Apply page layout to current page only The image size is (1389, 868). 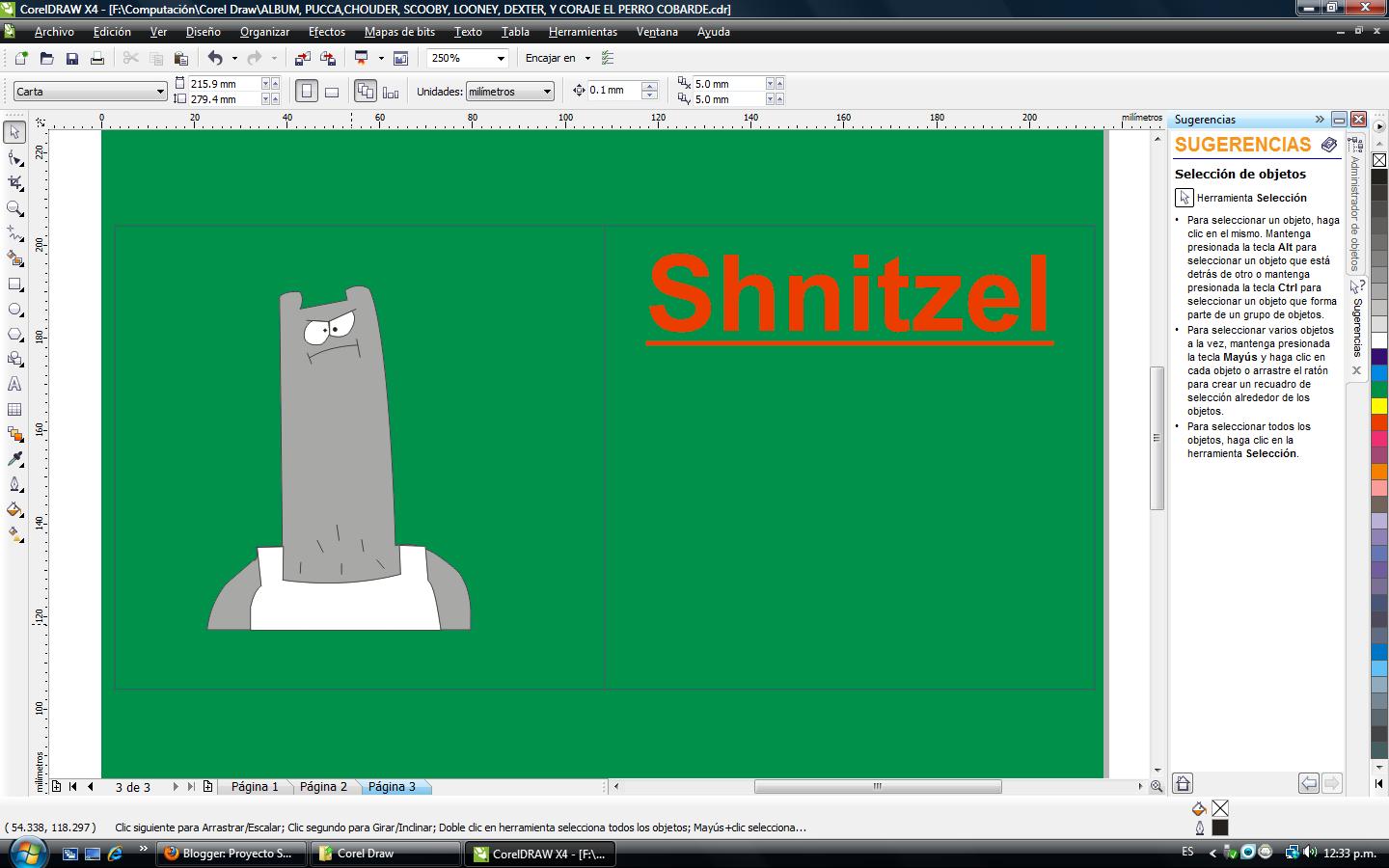coord(391,91)
